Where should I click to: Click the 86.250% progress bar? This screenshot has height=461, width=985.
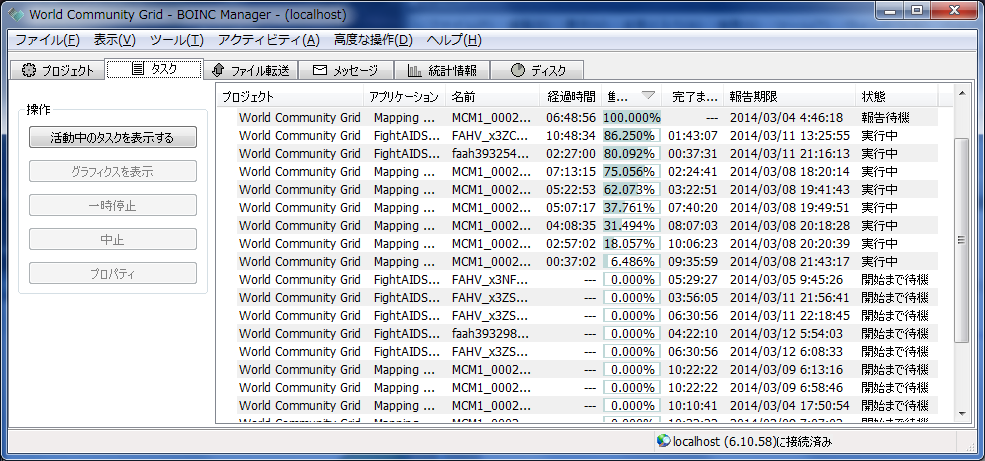(x=632, y=136)
